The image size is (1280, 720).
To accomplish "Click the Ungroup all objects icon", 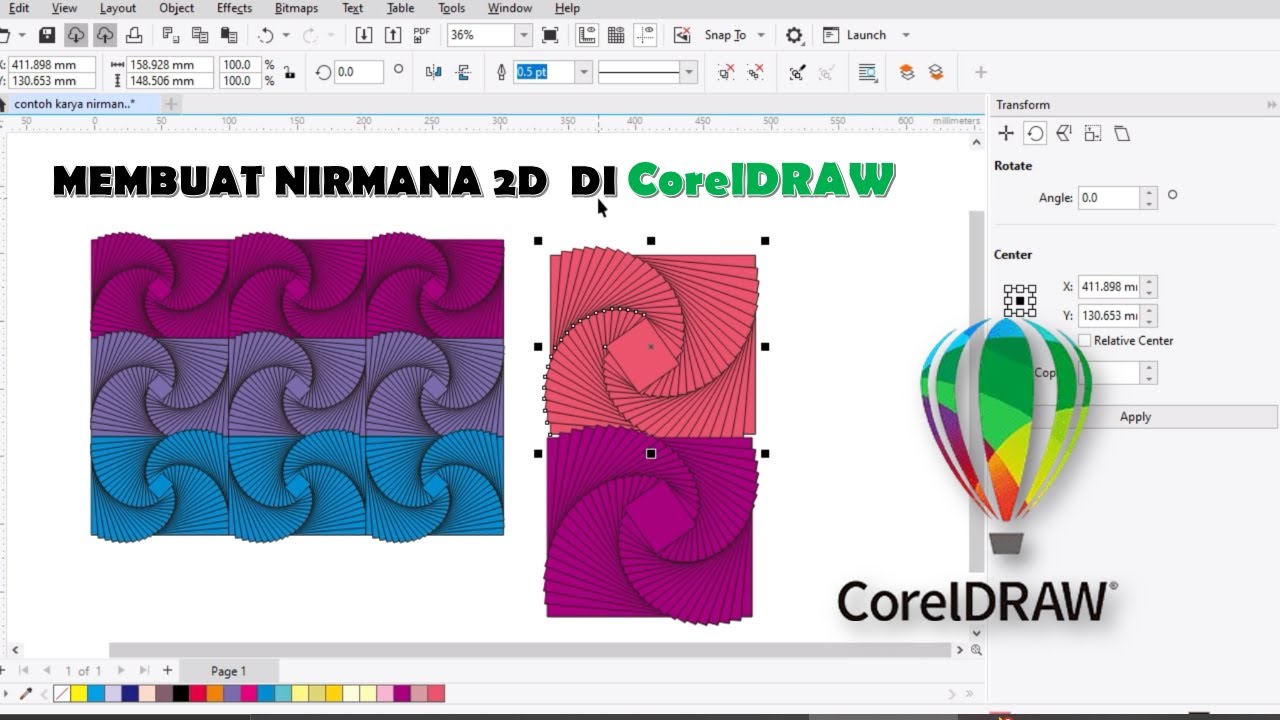I will (x=755, y=72).
